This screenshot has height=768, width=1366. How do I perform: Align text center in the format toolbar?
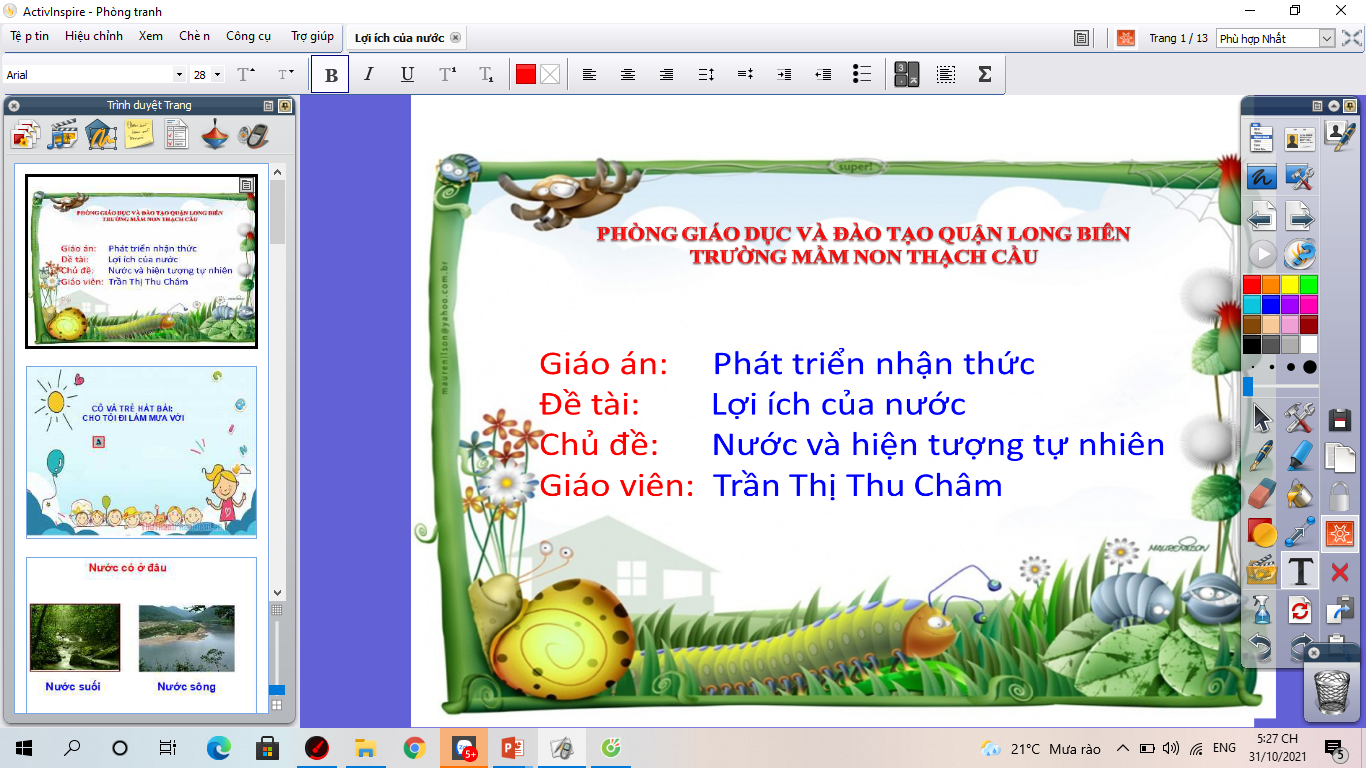point(628,75)
